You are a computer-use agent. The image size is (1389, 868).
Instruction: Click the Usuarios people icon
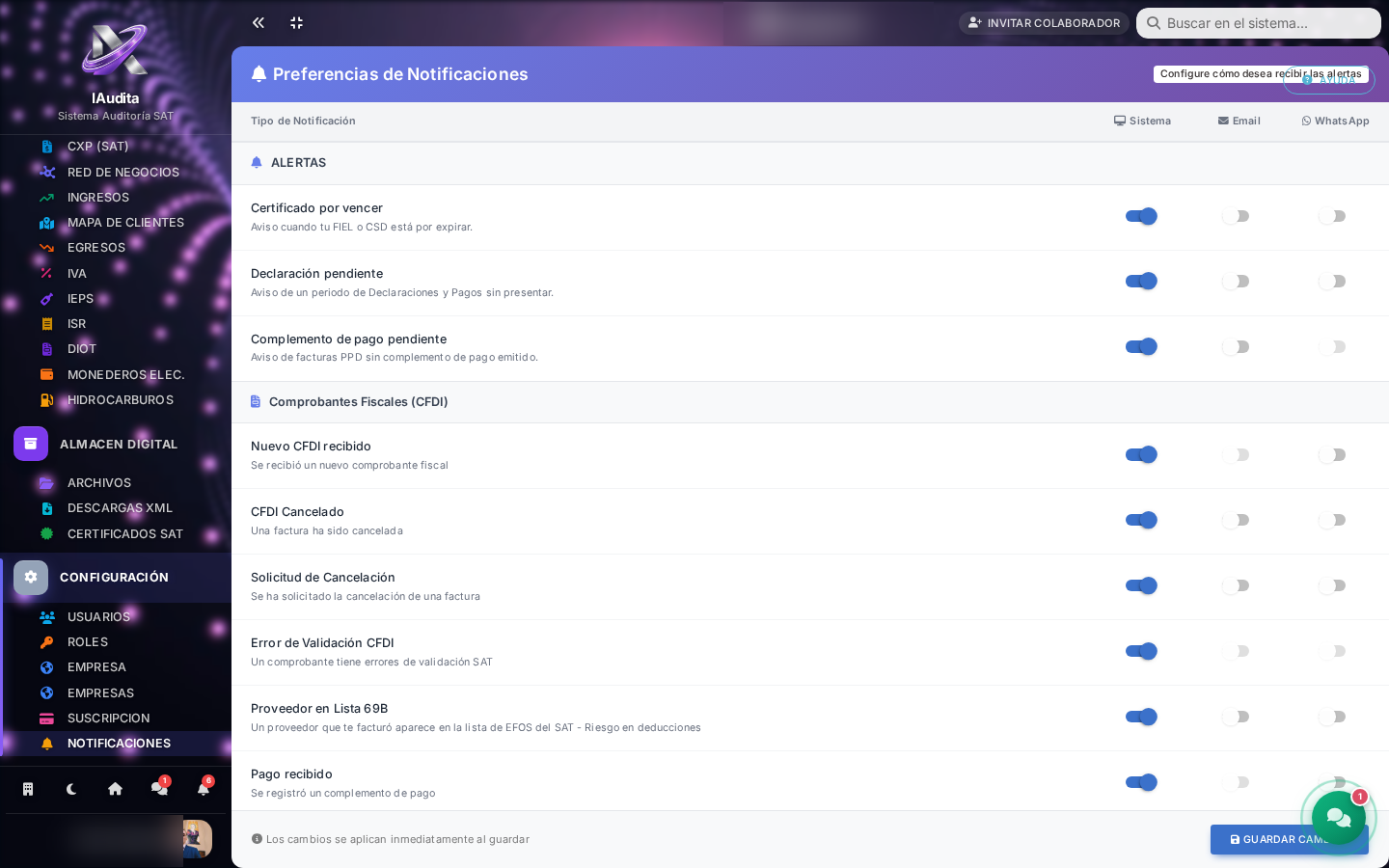(46, 617)
